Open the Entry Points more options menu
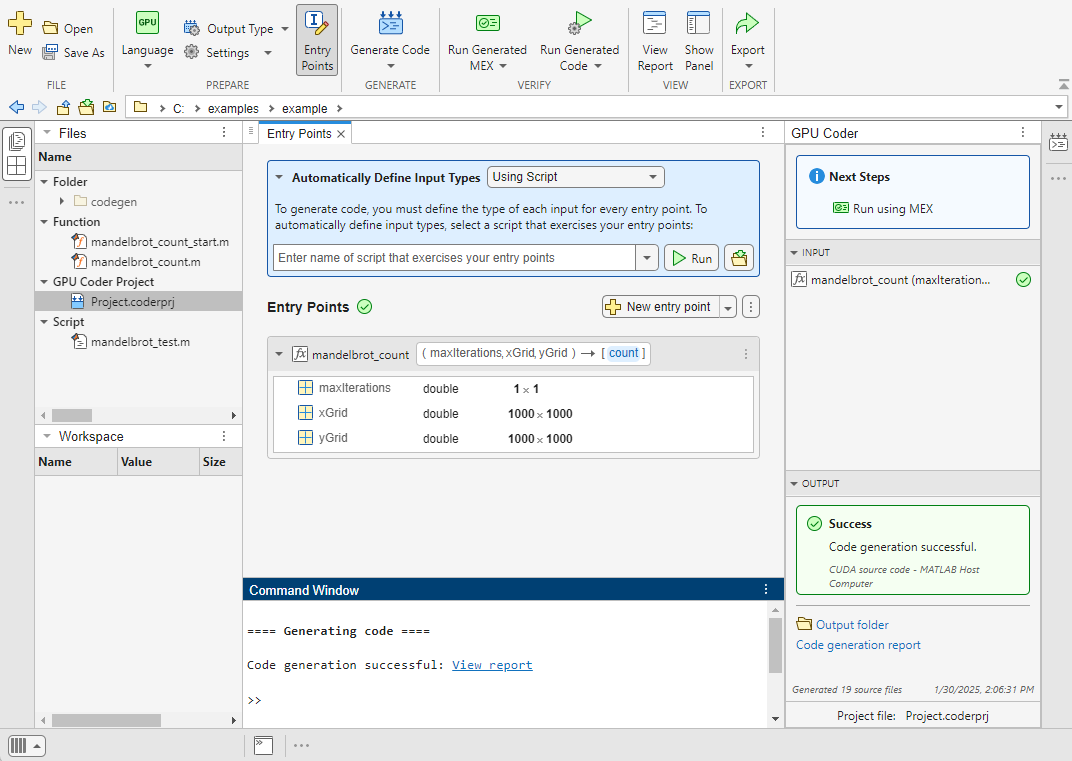 point(751,307)
